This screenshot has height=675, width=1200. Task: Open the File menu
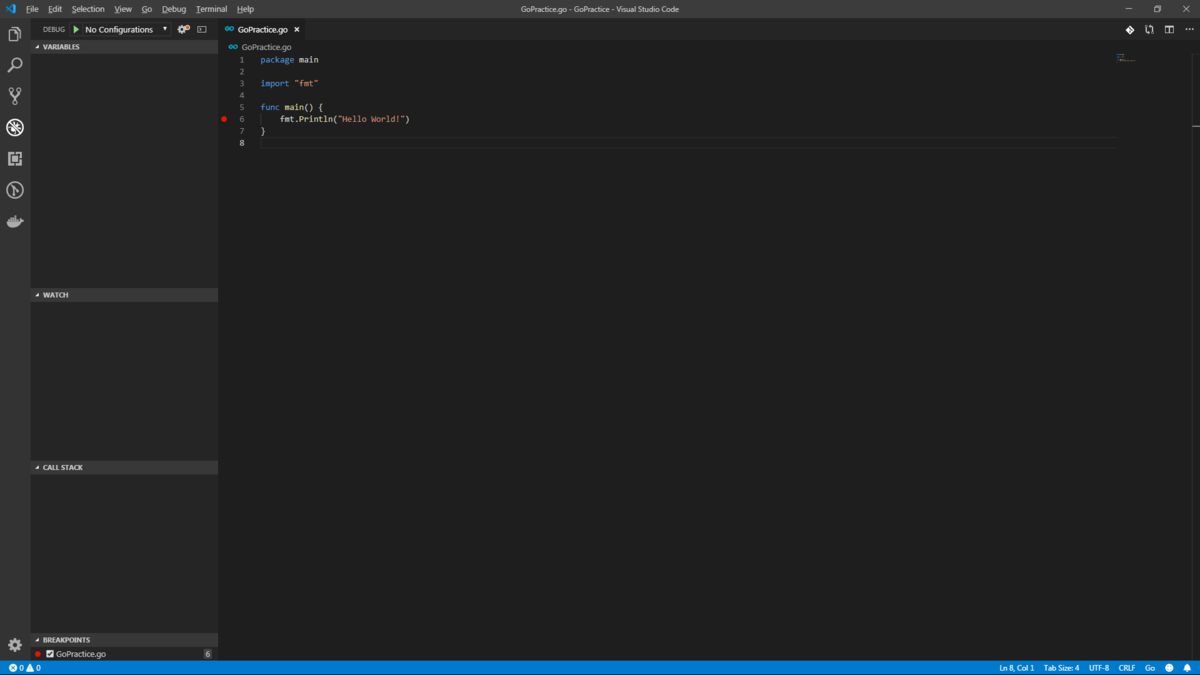click(x=32, y=9)
